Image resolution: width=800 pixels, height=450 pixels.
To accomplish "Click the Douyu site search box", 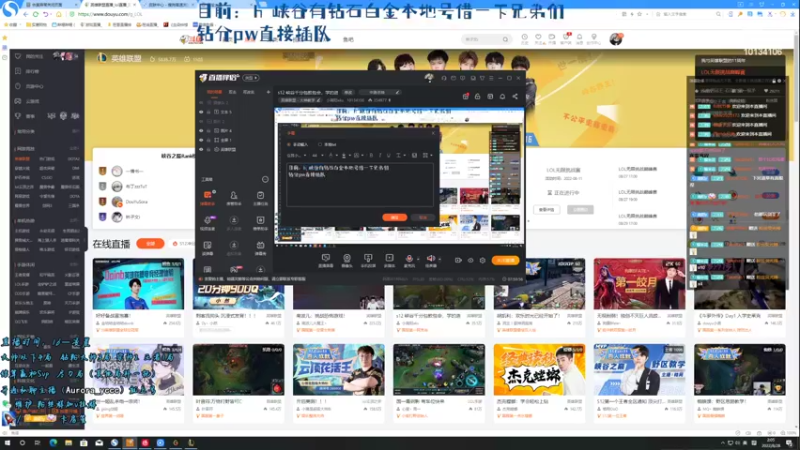I will 486,39.
